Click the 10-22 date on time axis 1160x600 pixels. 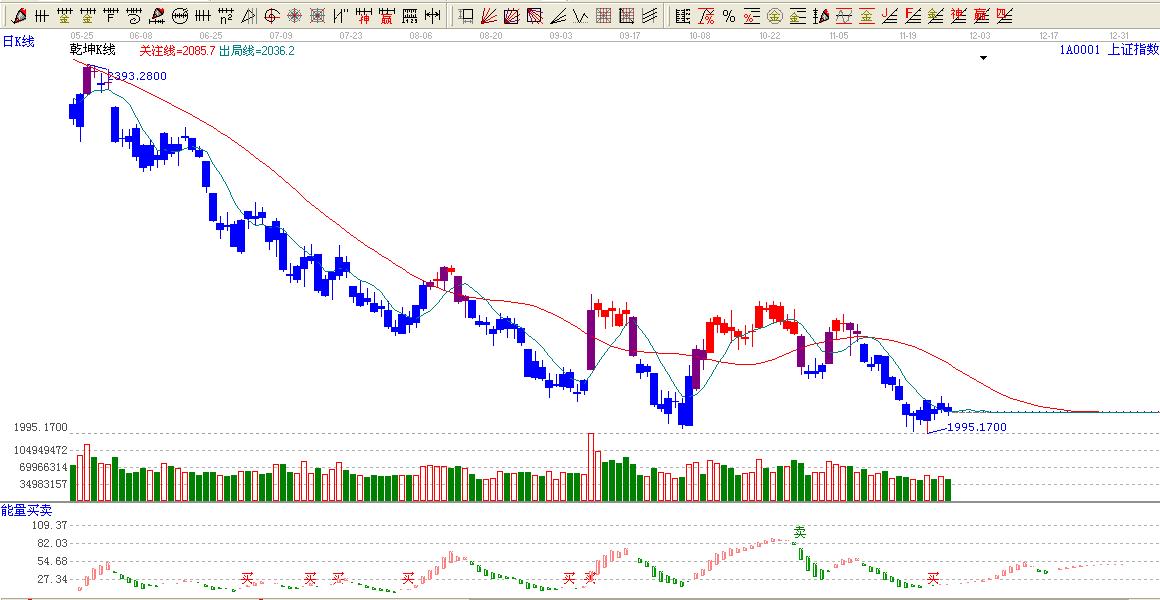pos(769,34)
